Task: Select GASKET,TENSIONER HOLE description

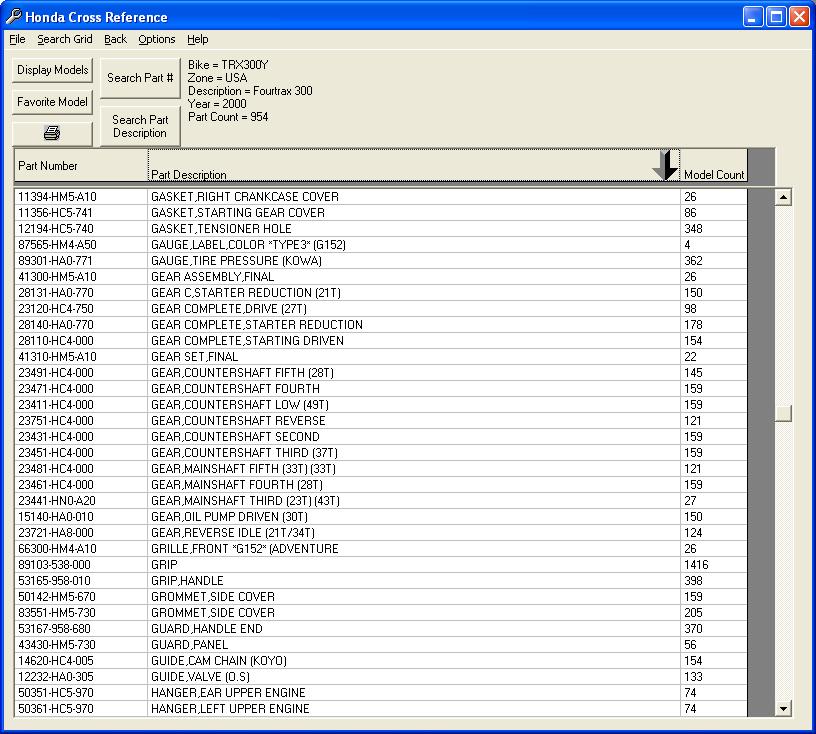Action: pyautogui.click(x=414, y=229)
